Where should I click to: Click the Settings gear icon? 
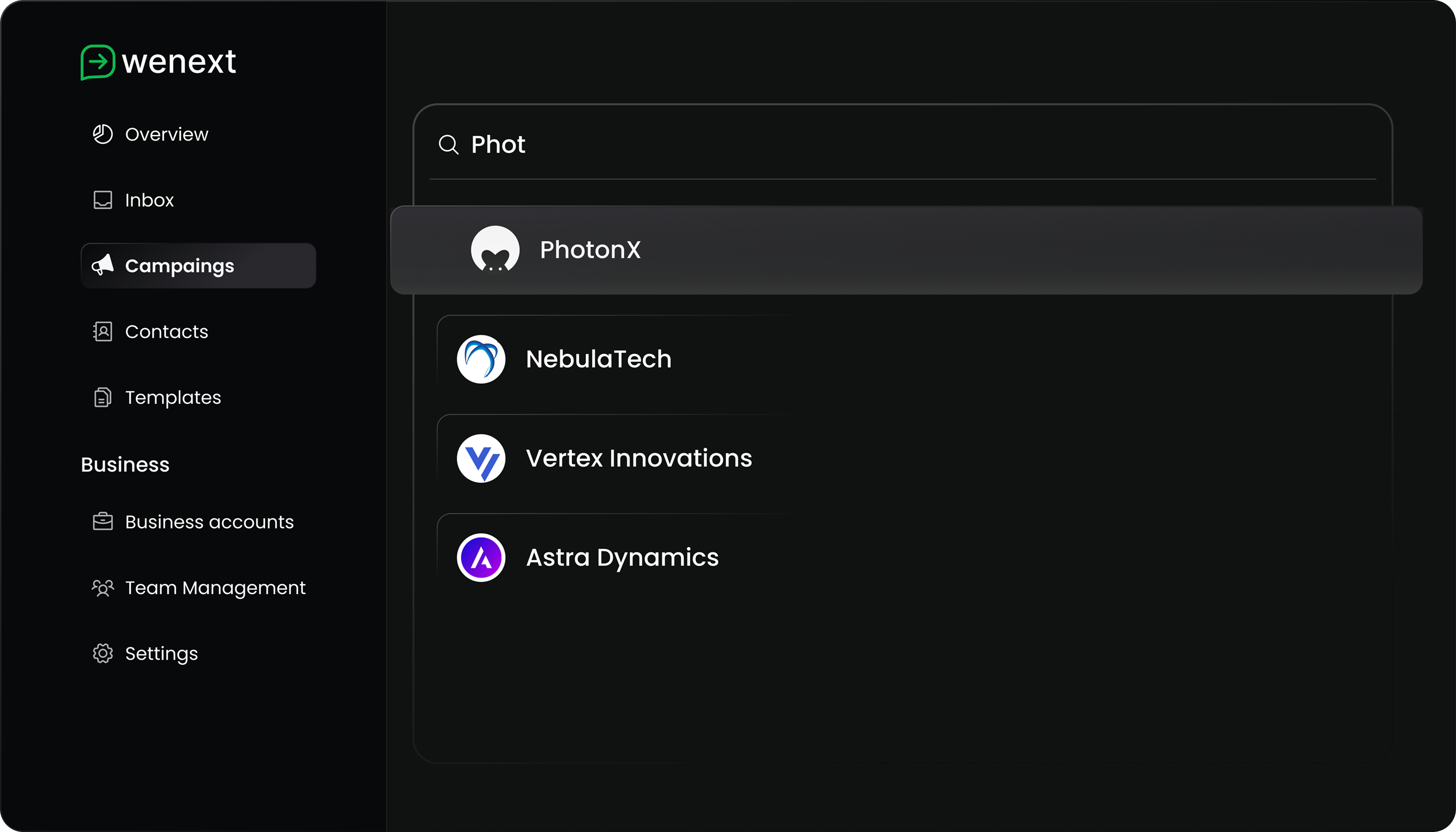103,653
